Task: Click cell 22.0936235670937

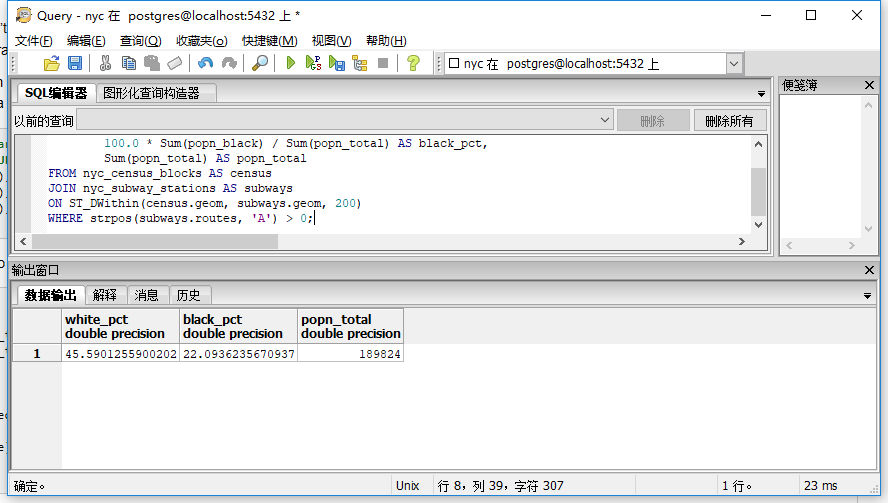Action: click(238, 354)
